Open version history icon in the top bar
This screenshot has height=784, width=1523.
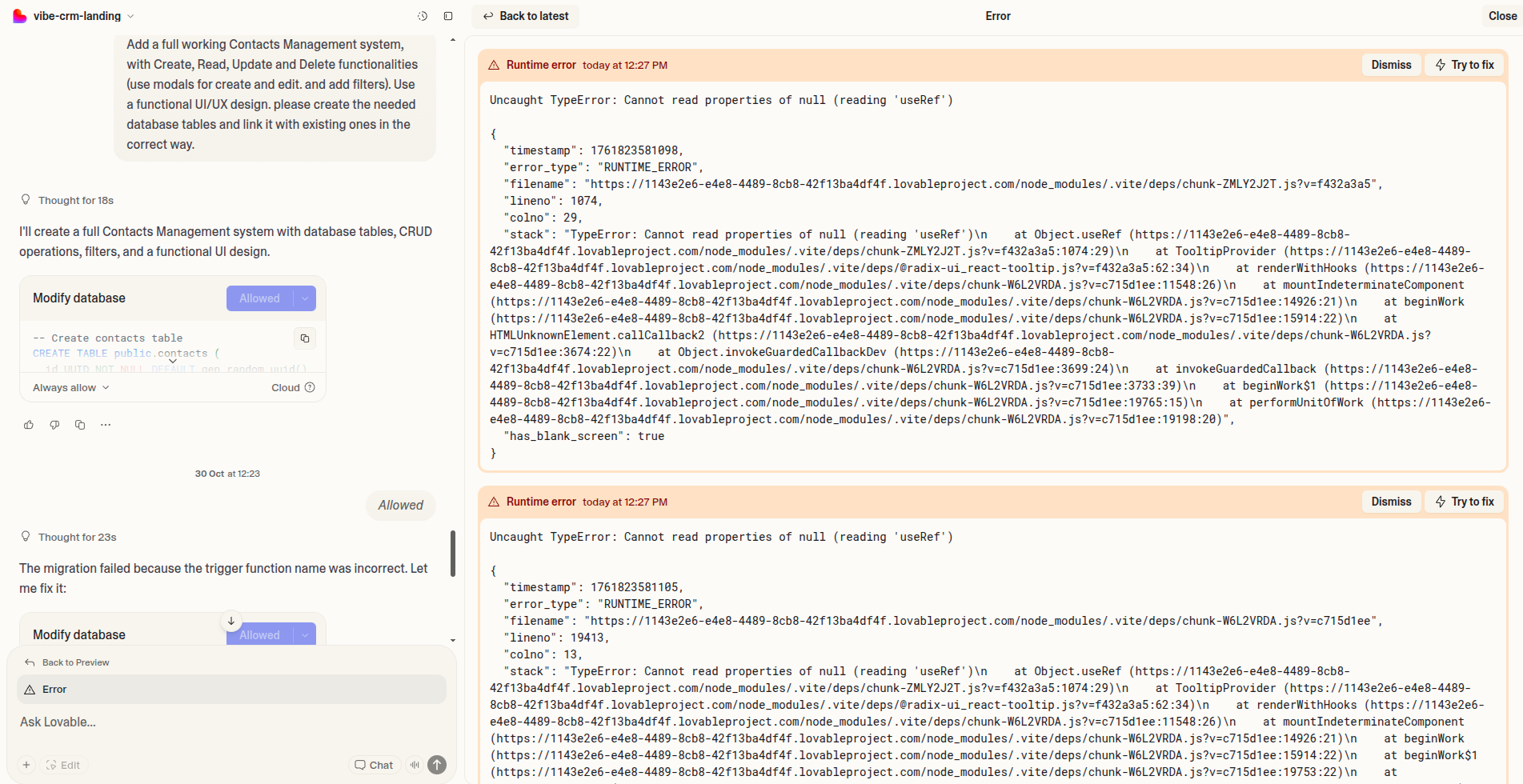423,16
